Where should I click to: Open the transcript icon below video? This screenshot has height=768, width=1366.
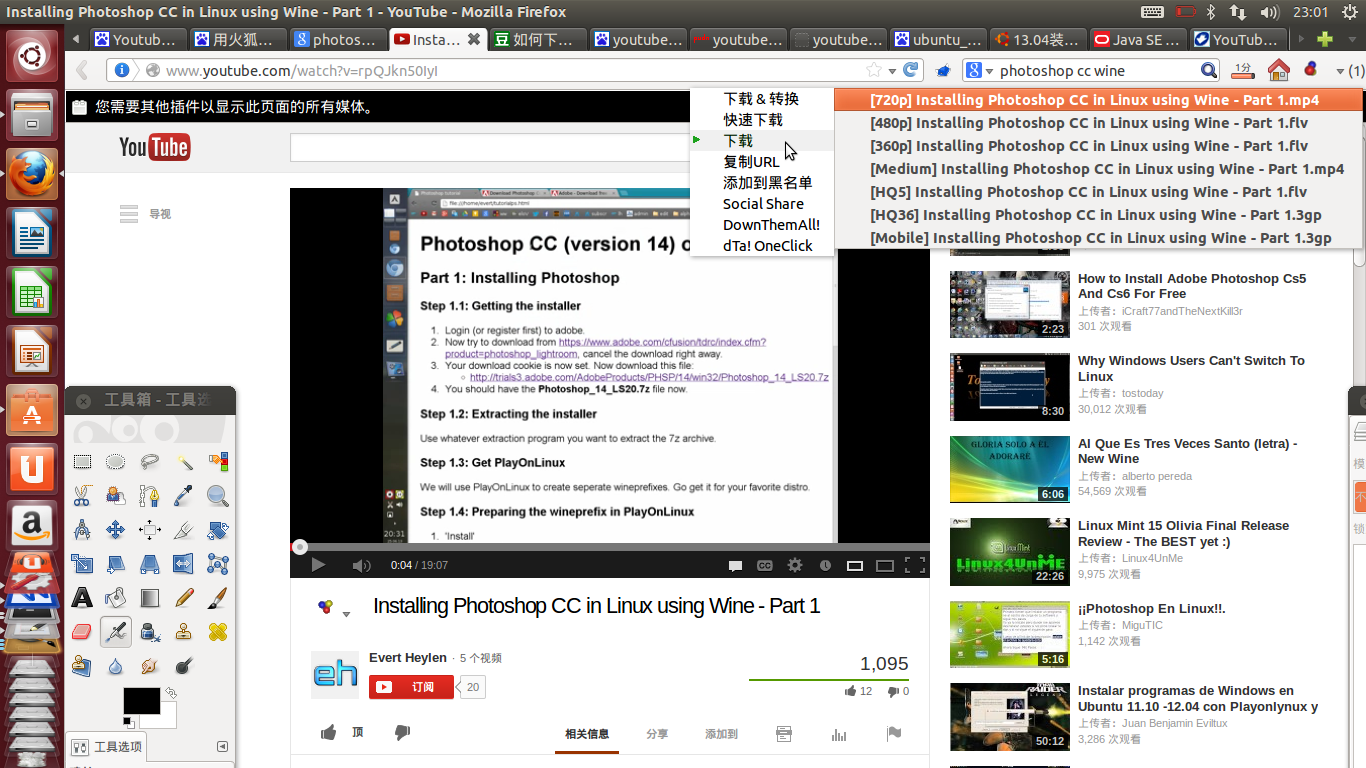point(784,734)
